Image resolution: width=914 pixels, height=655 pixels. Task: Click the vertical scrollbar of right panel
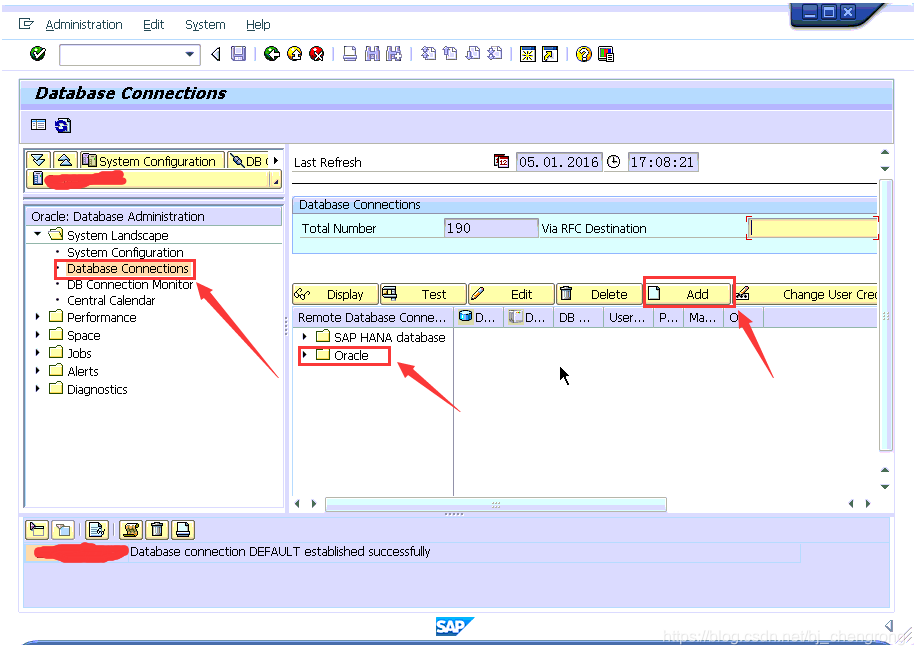click(885, 315)
